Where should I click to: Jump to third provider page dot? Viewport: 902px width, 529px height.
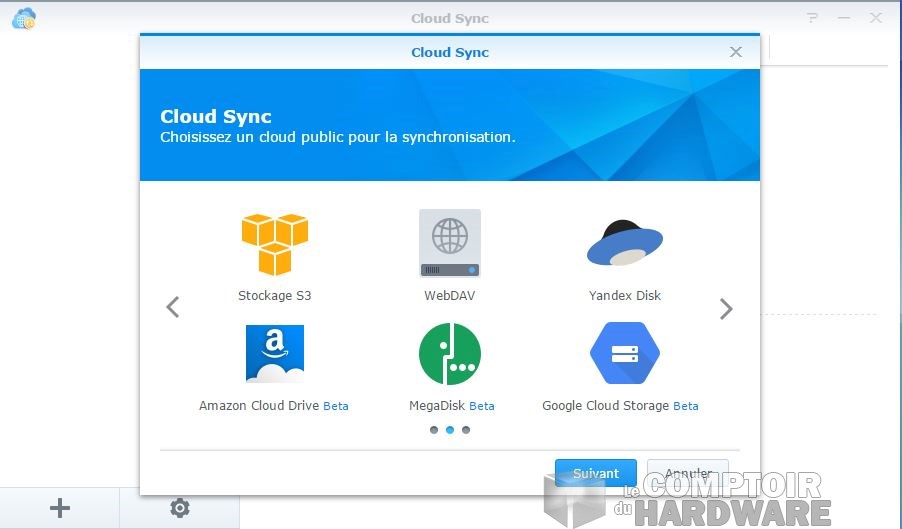pos(466,430)
